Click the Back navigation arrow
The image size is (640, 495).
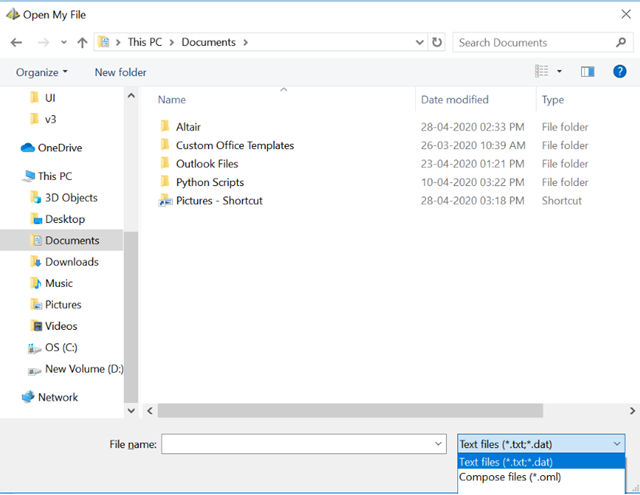(16, 43)
